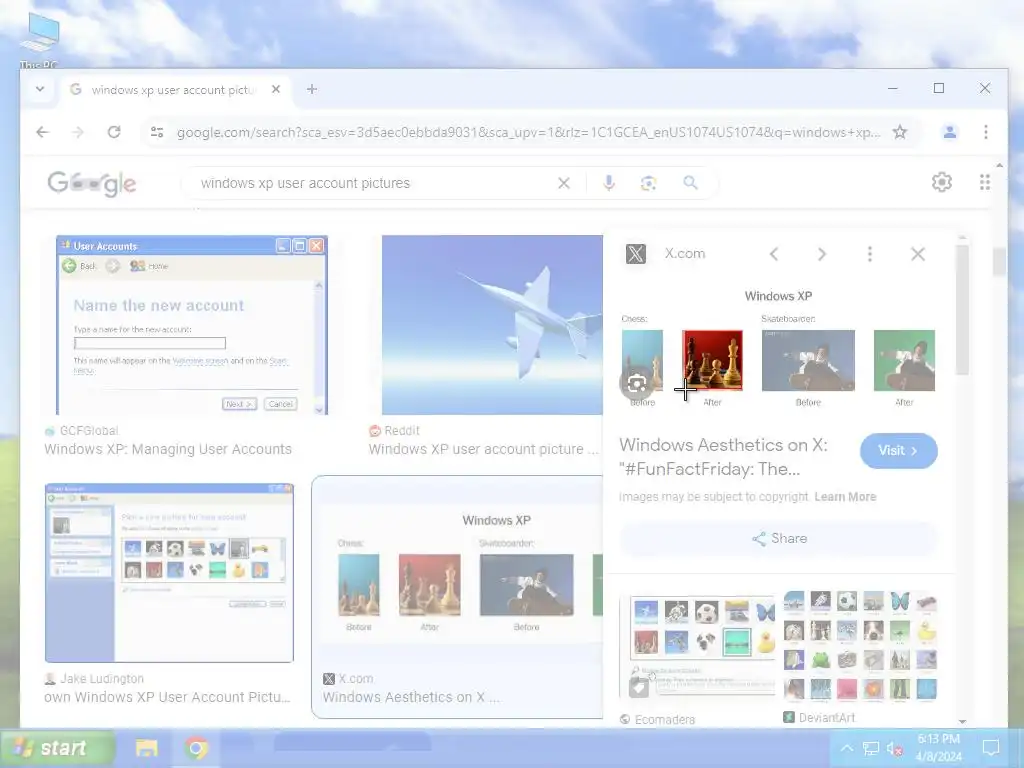Viewport: 1024px width, 768px height.
Task: Open the 'Learn More' copyright link
Action: coord(845,497)
